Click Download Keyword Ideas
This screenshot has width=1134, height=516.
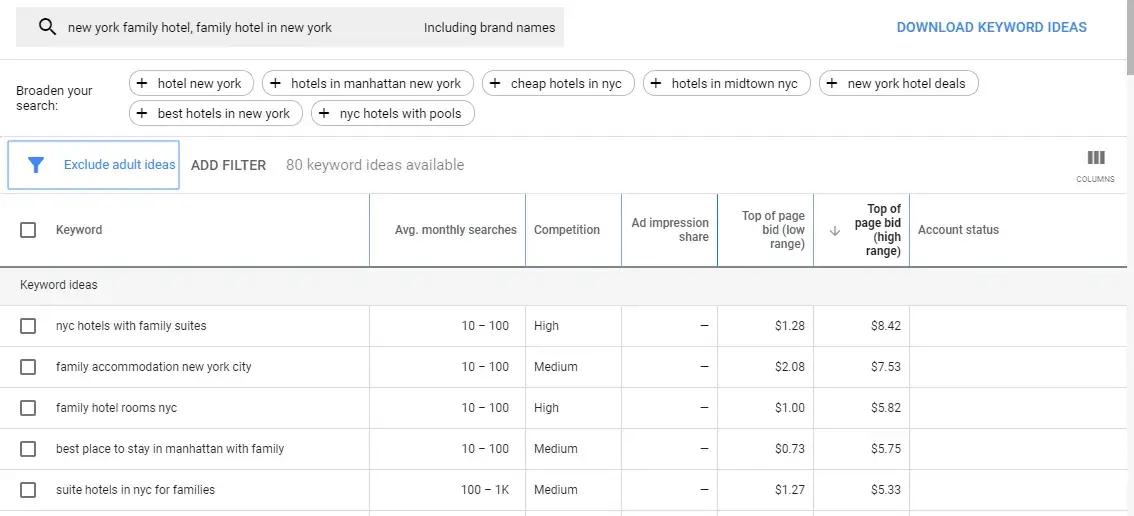pos(991,27)
